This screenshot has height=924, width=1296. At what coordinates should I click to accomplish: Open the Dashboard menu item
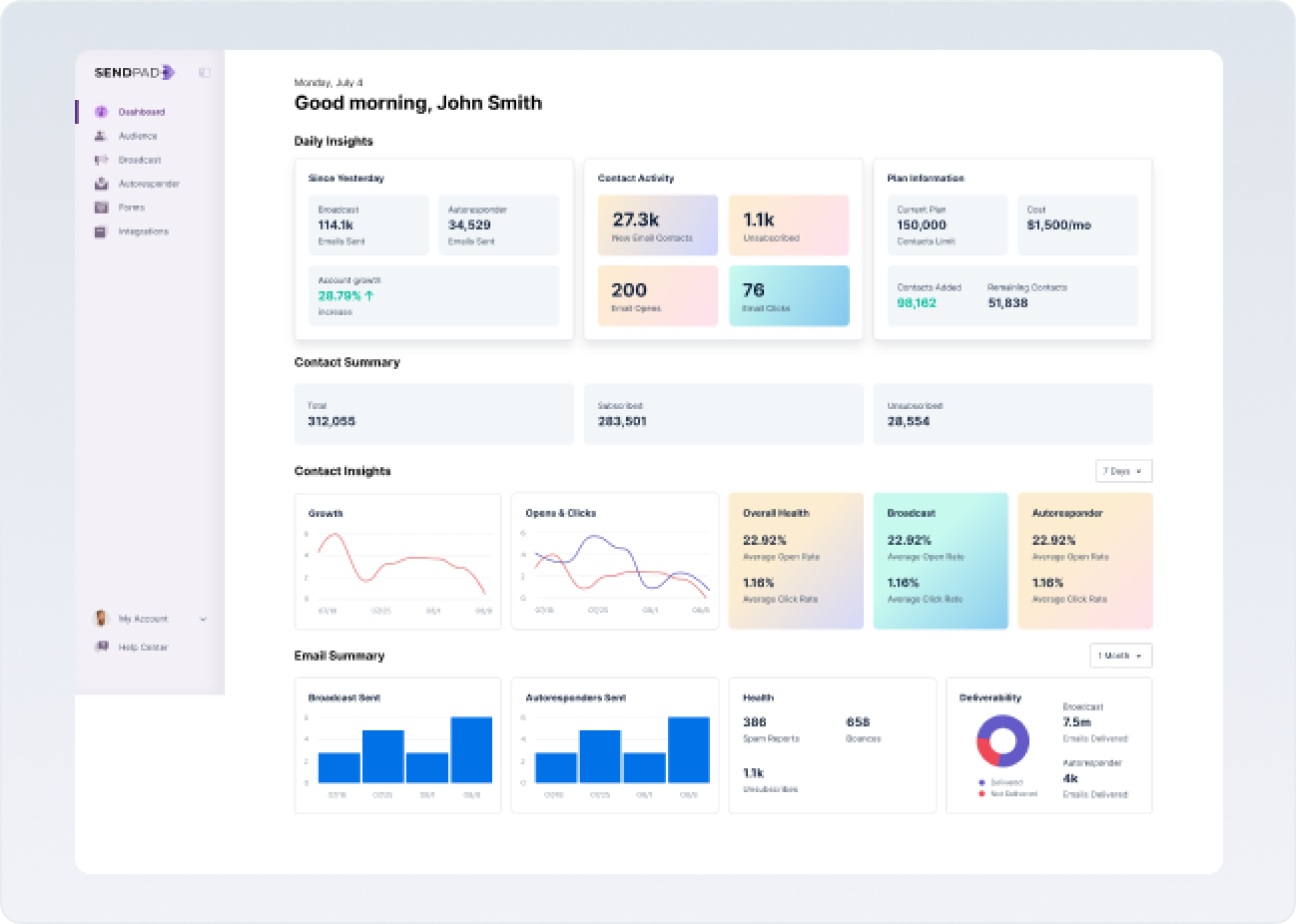[x=141, y=111]
